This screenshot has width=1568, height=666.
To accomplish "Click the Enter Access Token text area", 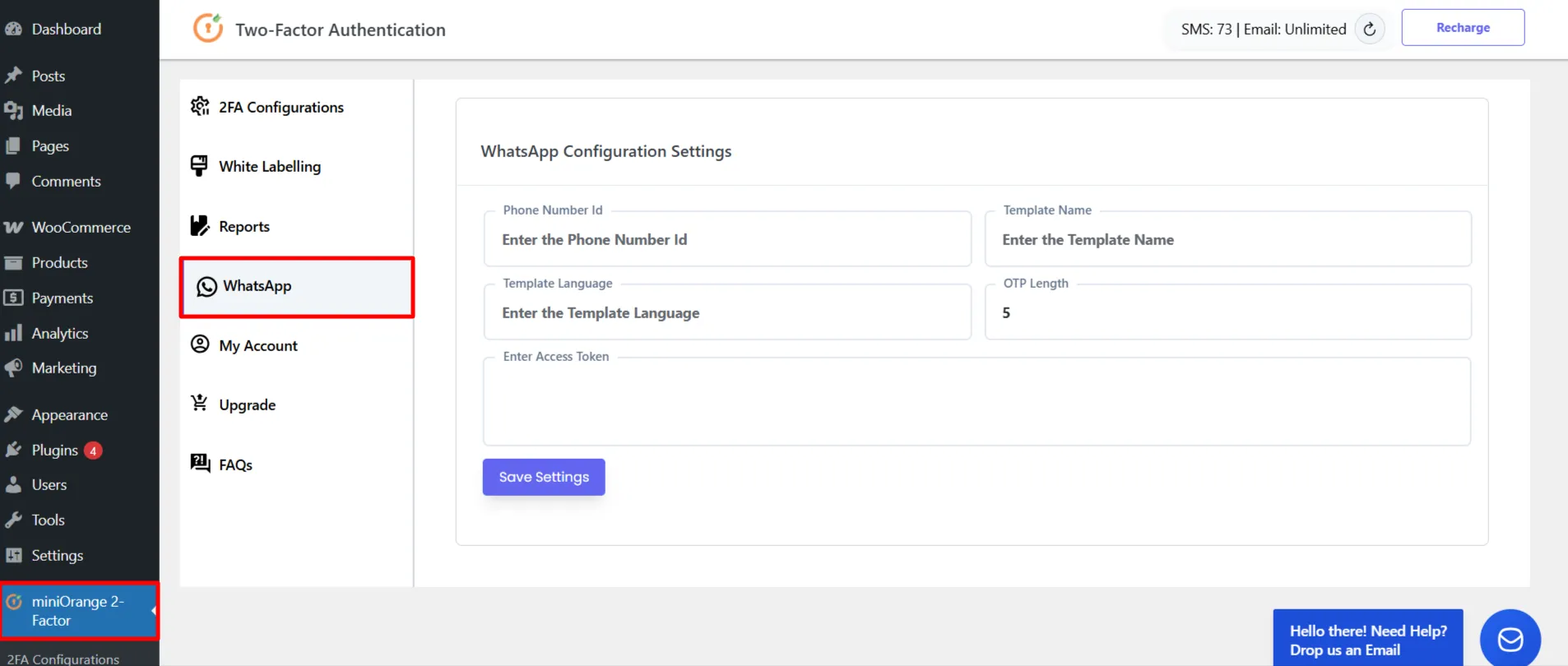I will 977,402.
